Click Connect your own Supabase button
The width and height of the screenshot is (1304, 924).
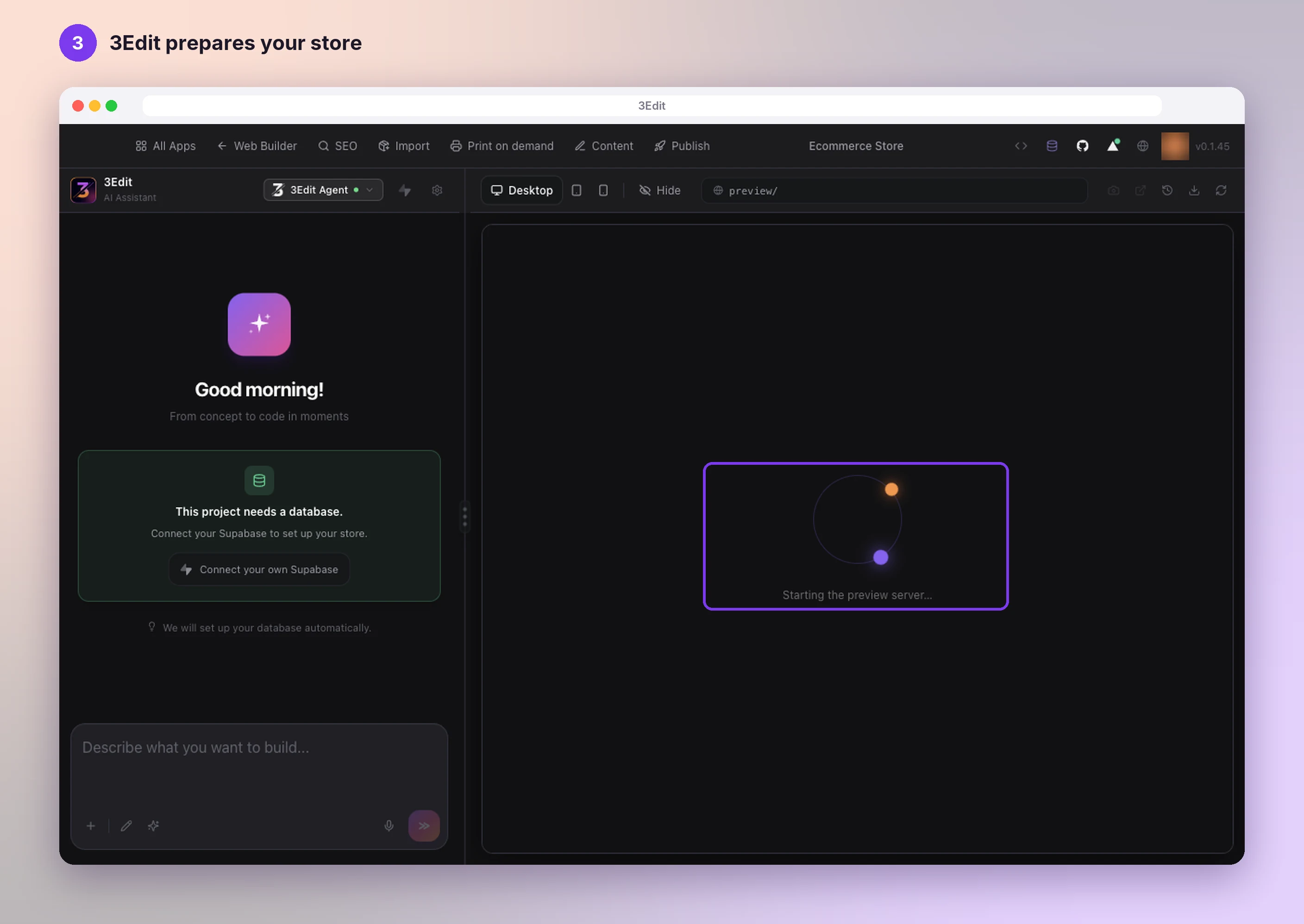click(259, 569)
